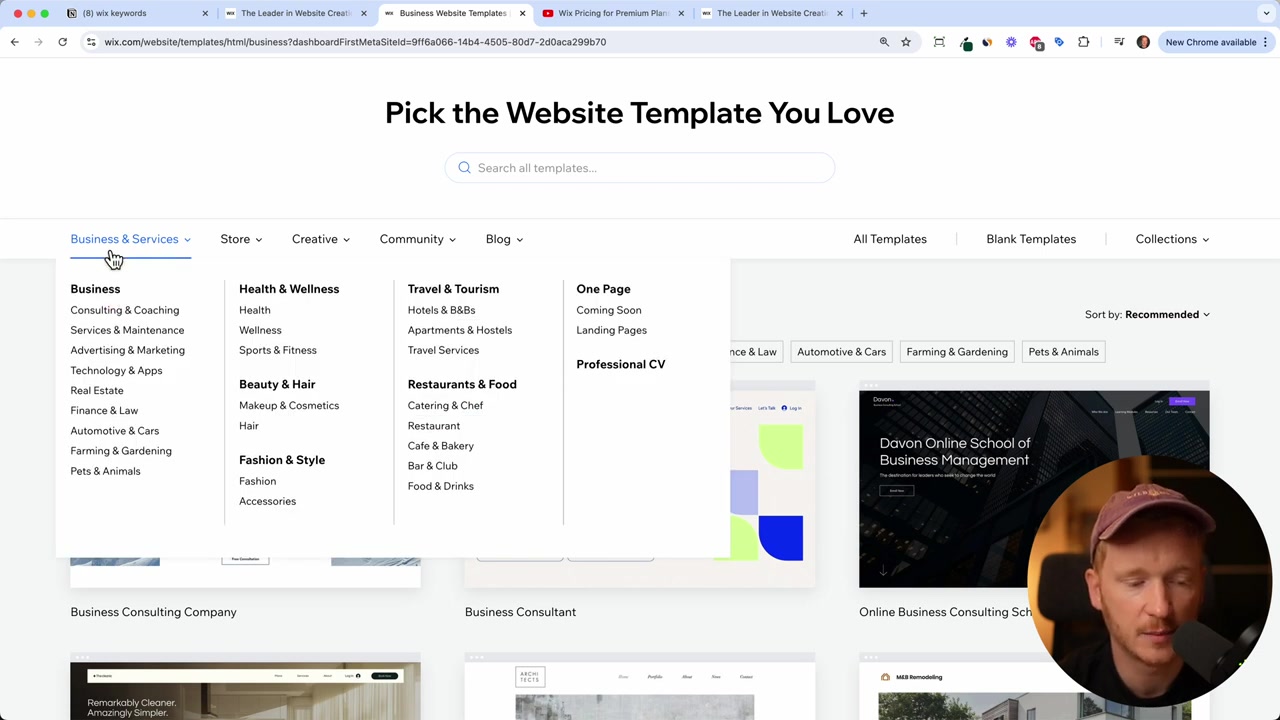Select Food & Drinks category

point(441,486)
